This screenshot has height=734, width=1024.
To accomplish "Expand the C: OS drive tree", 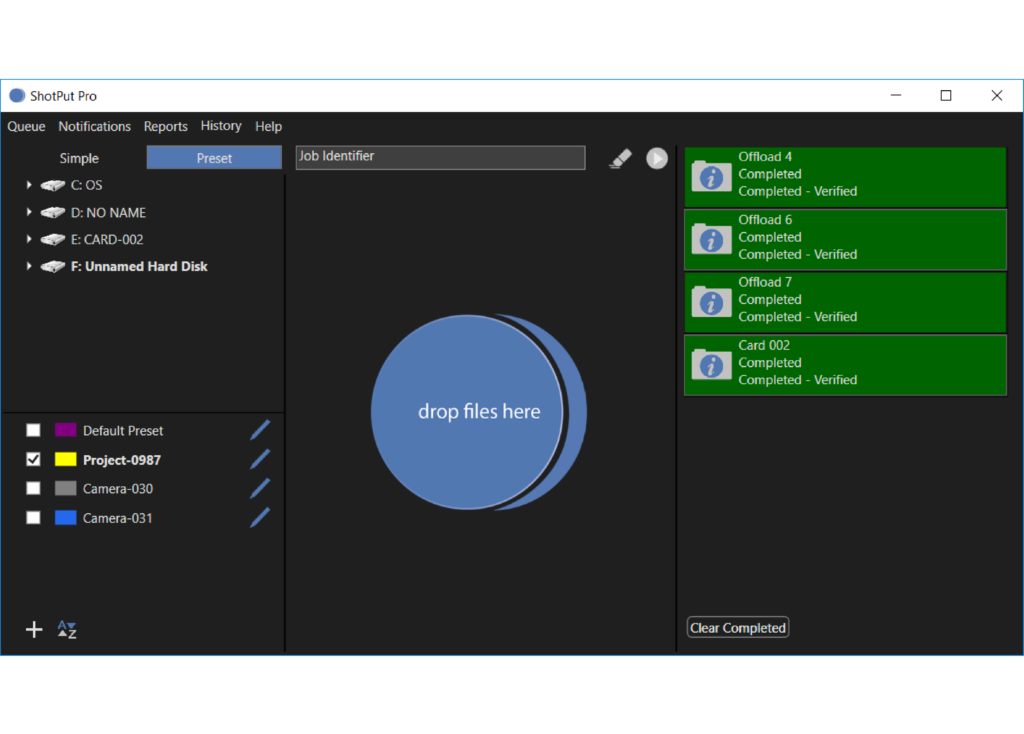I will pyautogui.click(x=29, y=185).
